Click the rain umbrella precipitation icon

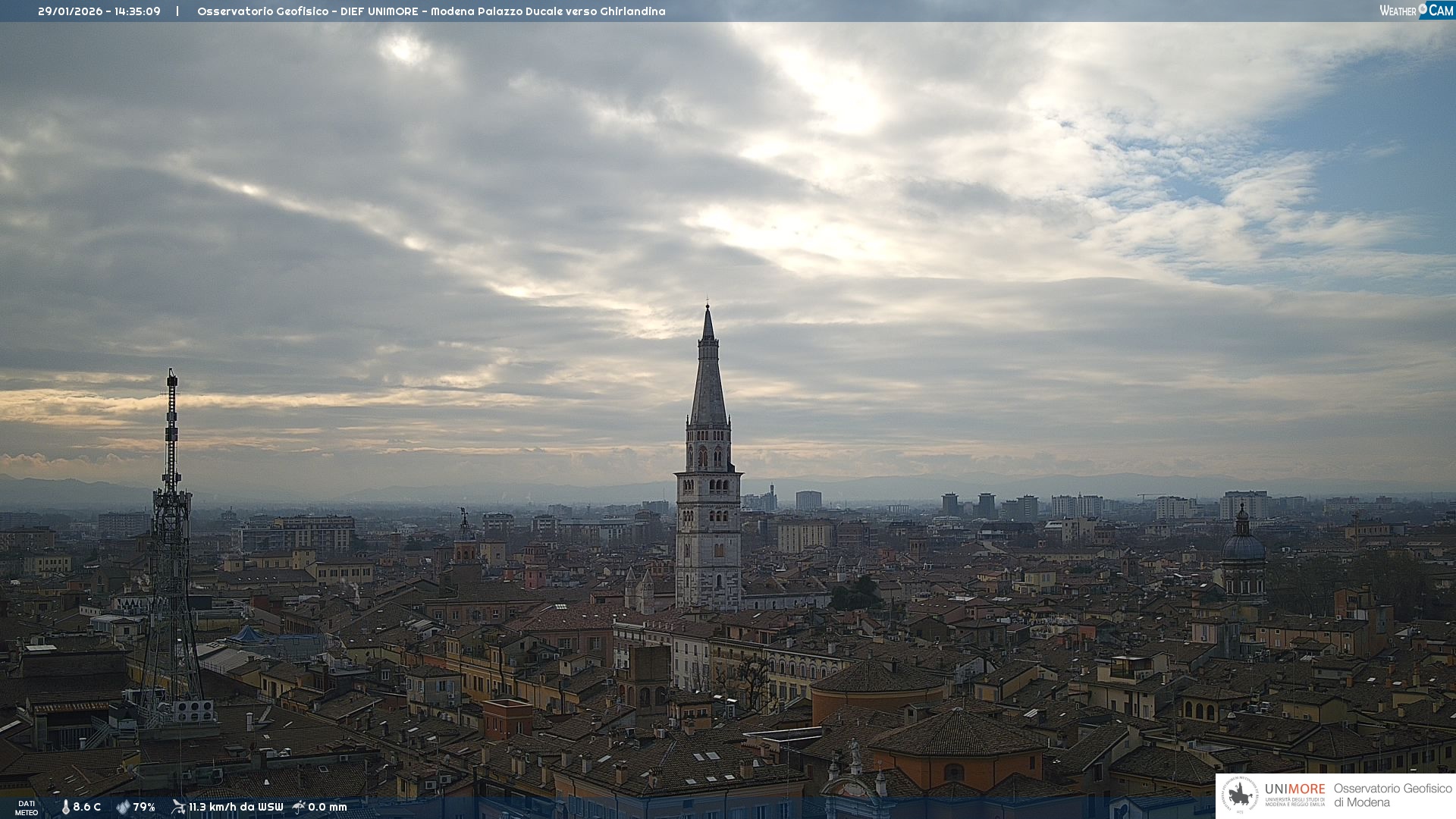(x=299, y=807)
